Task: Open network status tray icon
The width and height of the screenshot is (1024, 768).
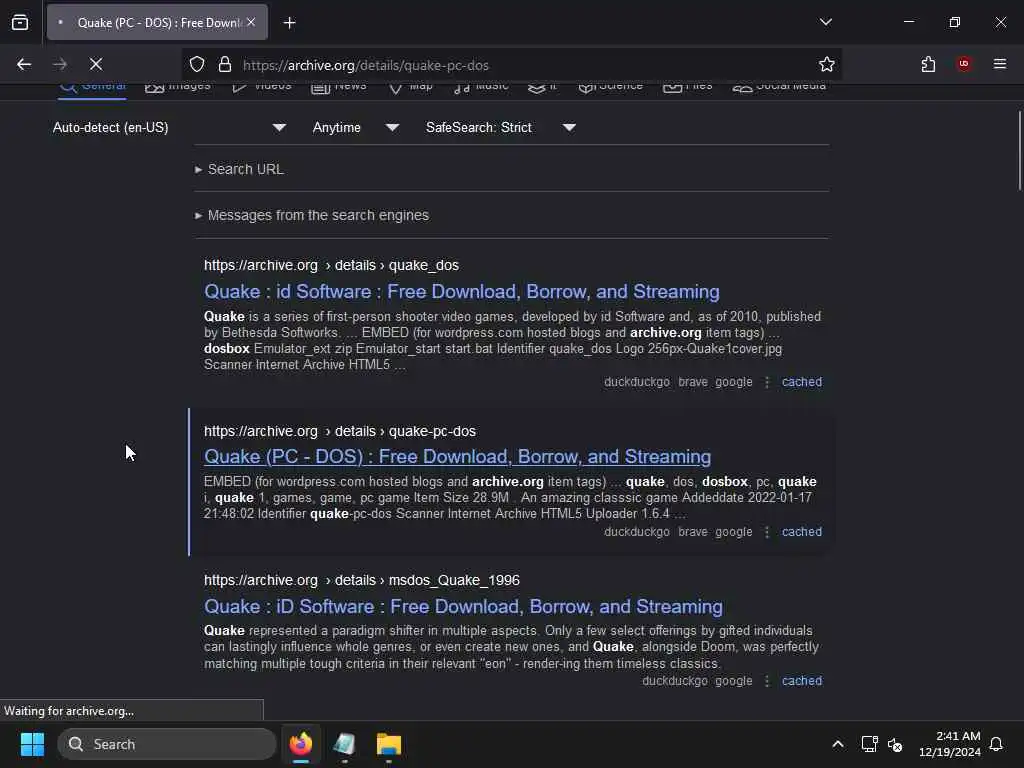Action: pos(869,744)
